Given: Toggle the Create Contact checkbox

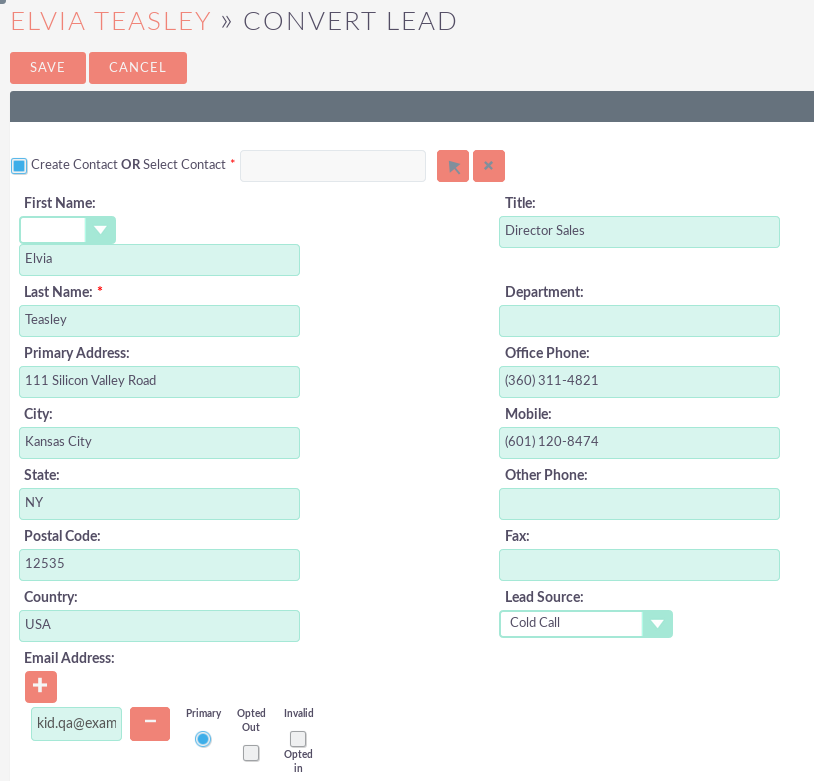Looking at the screenshot, I should tap(19, 165).
